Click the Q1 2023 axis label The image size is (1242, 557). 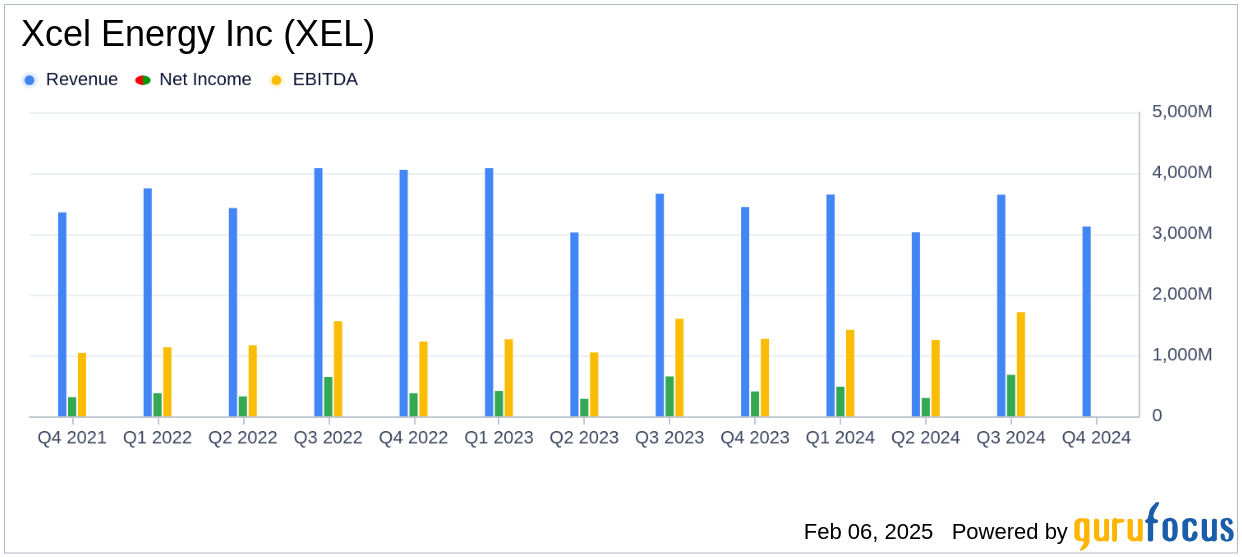[x=499, y=438]
